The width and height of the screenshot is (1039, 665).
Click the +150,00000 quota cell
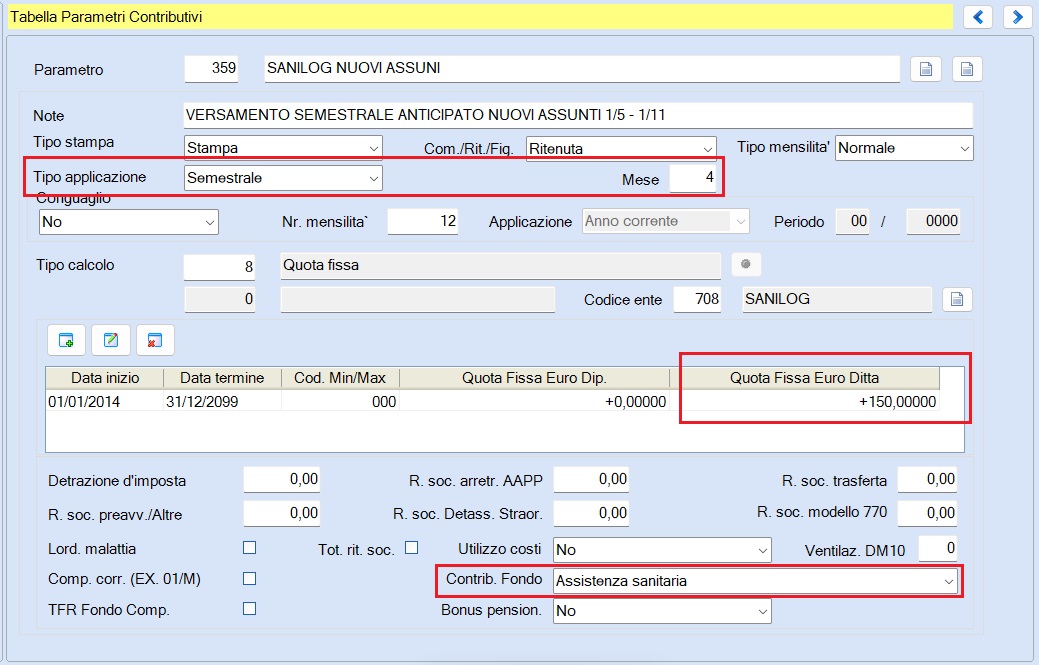(804, 401)
